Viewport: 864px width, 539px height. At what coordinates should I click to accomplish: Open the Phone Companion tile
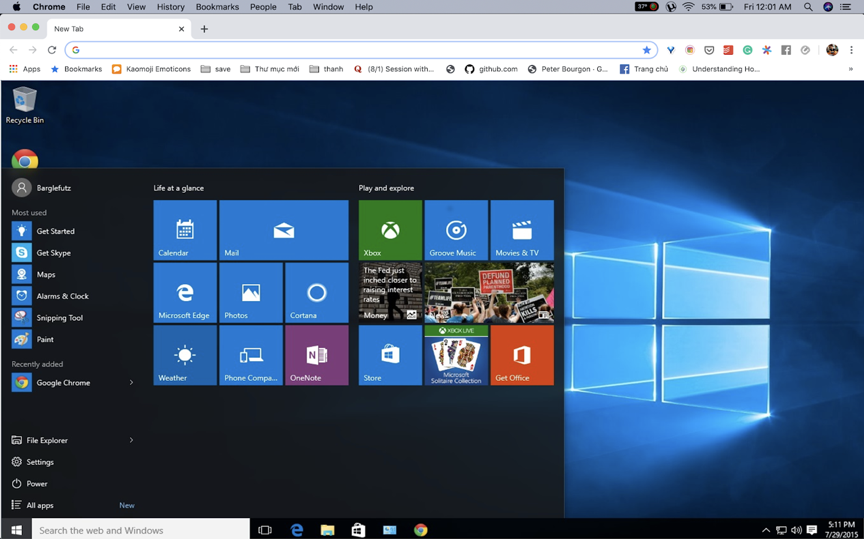(251, 355)
